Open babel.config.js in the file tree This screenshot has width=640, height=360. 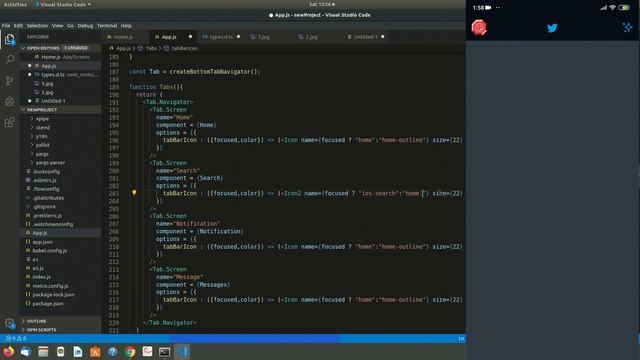click(x=60, y=251)
